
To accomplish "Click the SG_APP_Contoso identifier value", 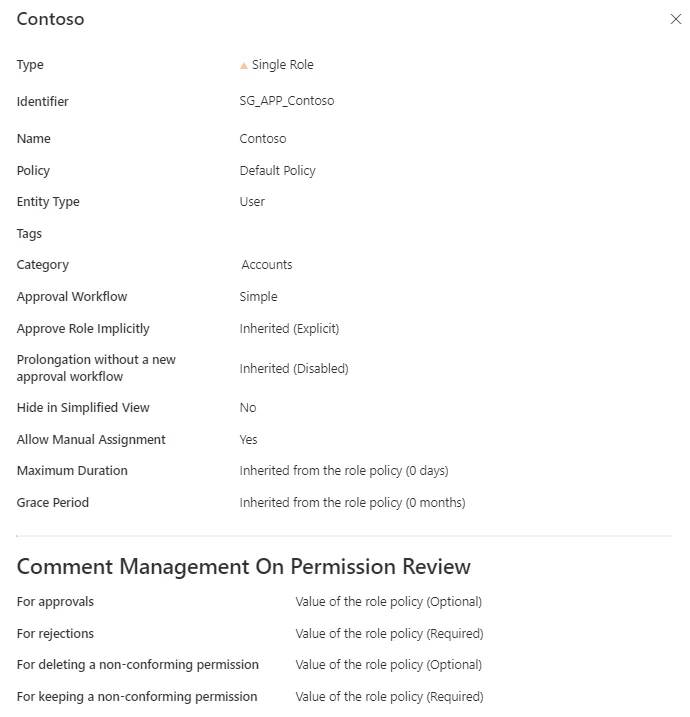I will (287, 101).
